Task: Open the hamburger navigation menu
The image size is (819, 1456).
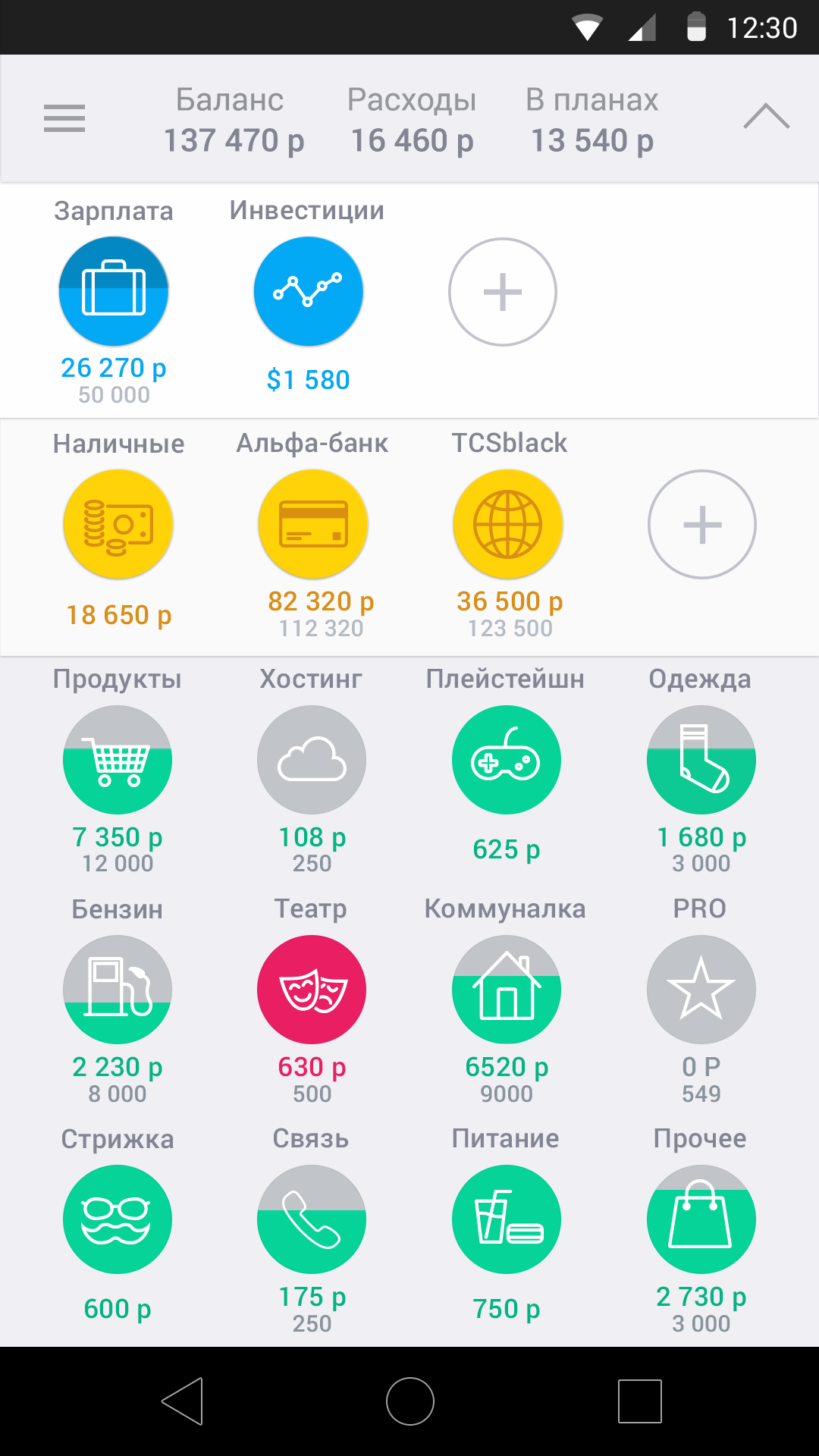Action: pyautogui.click(x=64, y=118)
